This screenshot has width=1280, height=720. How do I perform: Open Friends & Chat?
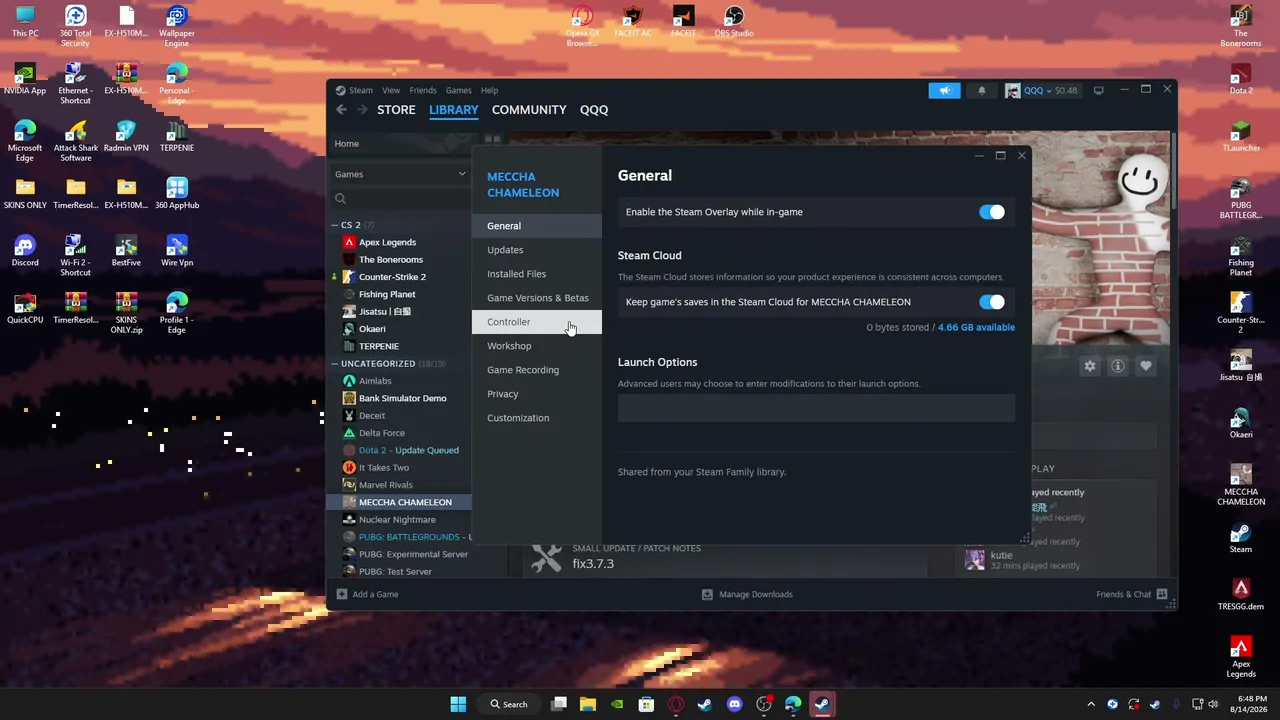coord(1132,594)
